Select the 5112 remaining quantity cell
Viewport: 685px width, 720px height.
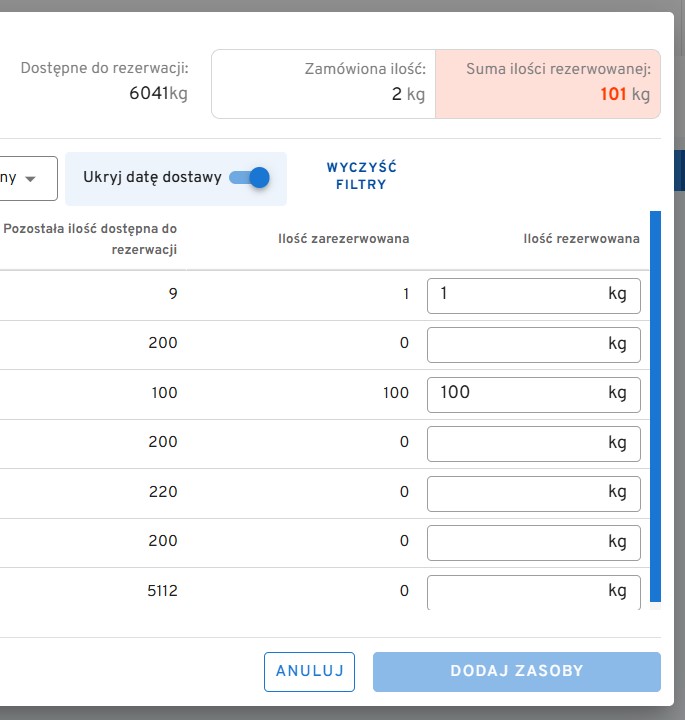pyautogui.click(x=160, y=591)
